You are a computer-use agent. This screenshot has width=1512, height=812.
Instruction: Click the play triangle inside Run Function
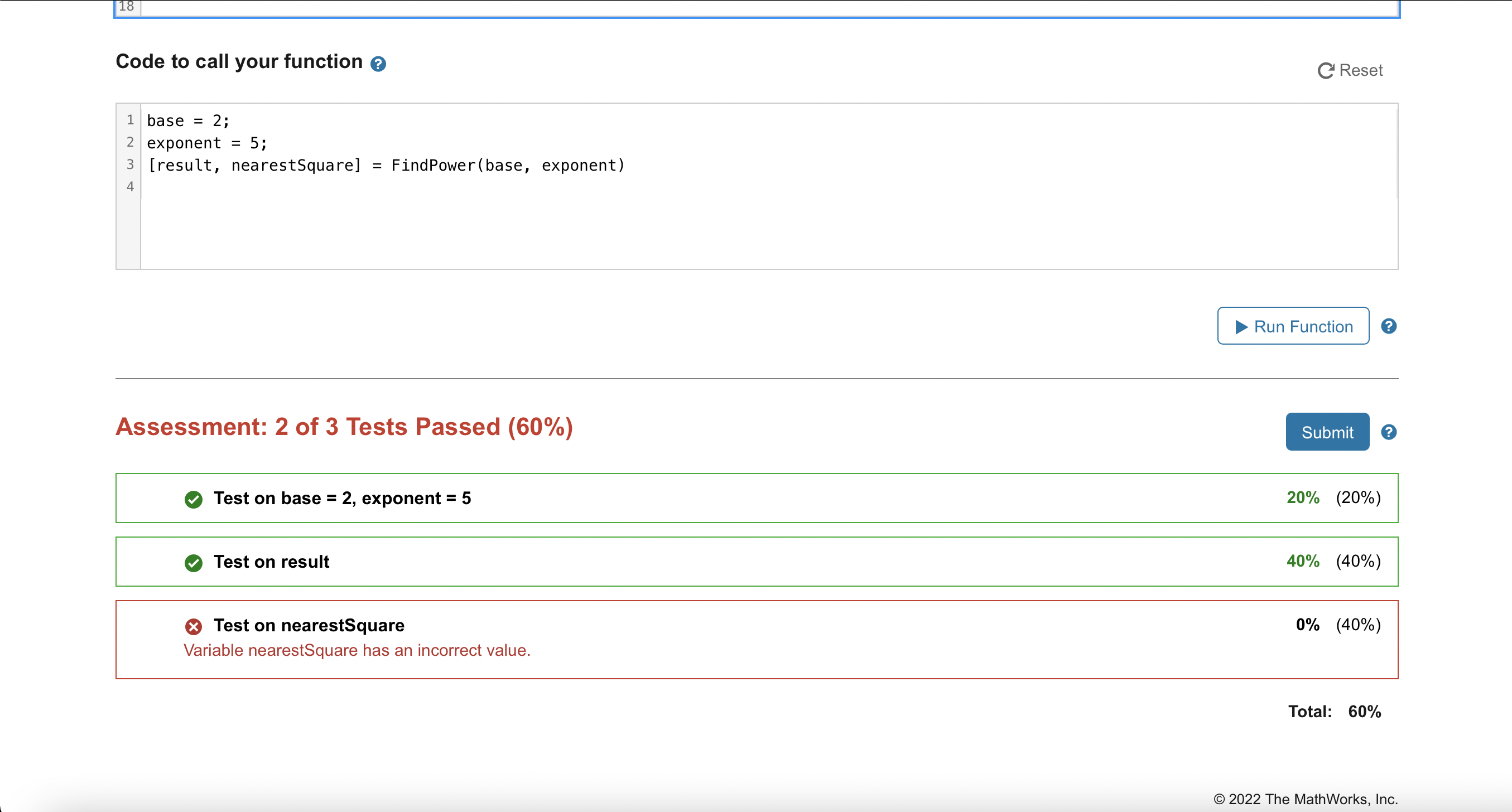(x=1241, y=326)
